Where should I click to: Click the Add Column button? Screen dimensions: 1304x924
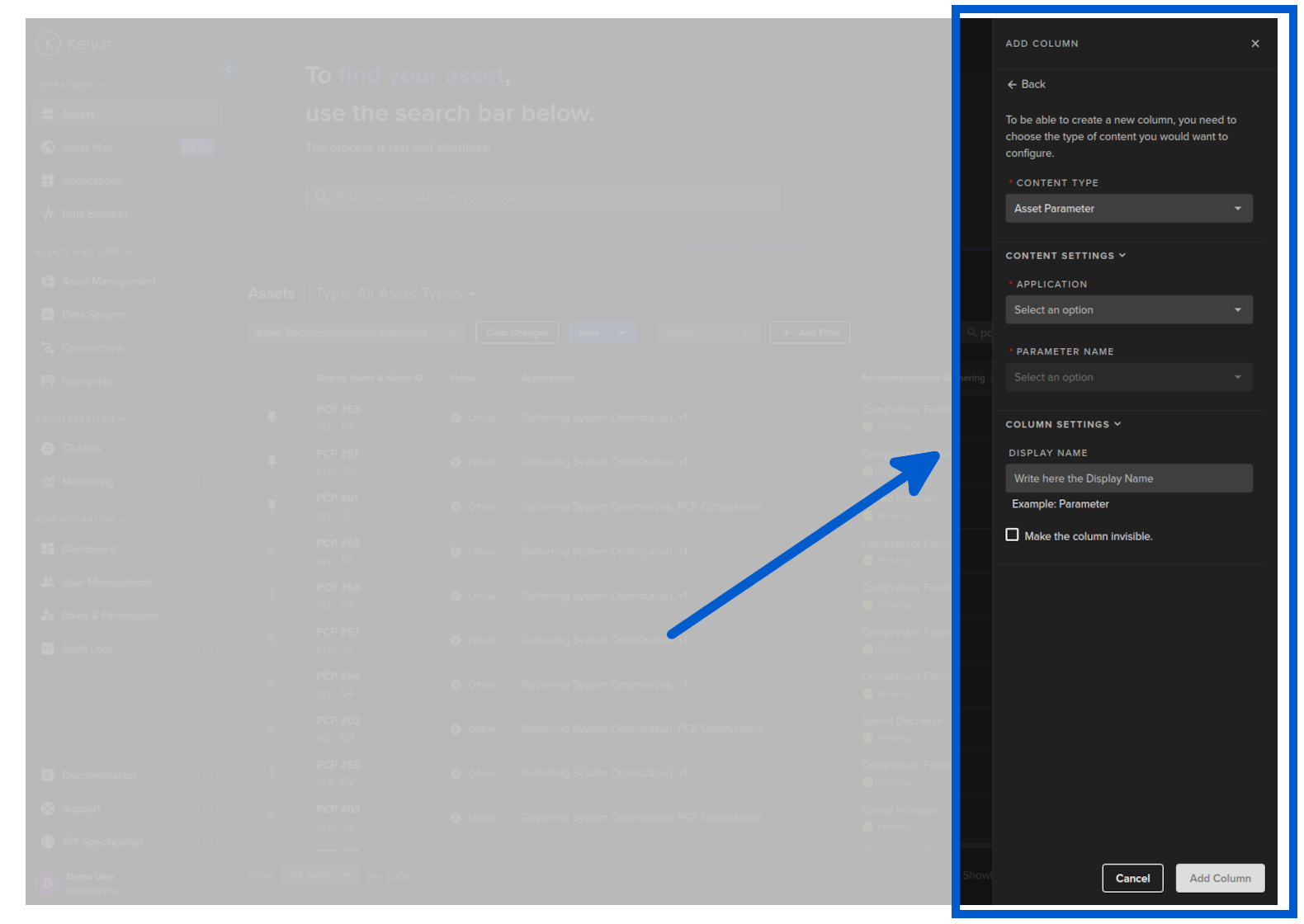1220,879
